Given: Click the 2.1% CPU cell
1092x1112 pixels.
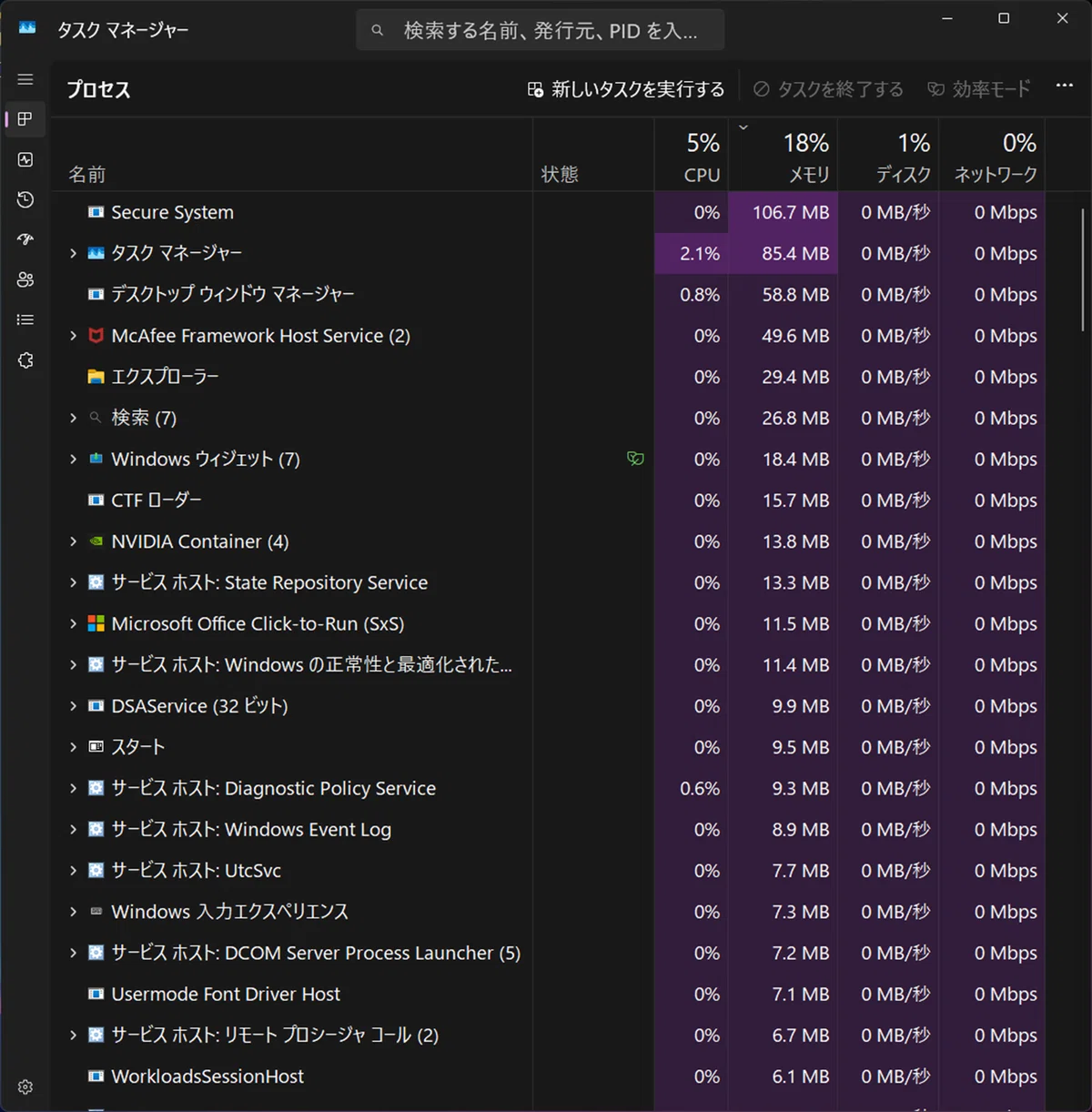Looking at the screenshot, I should pos(691,253).
